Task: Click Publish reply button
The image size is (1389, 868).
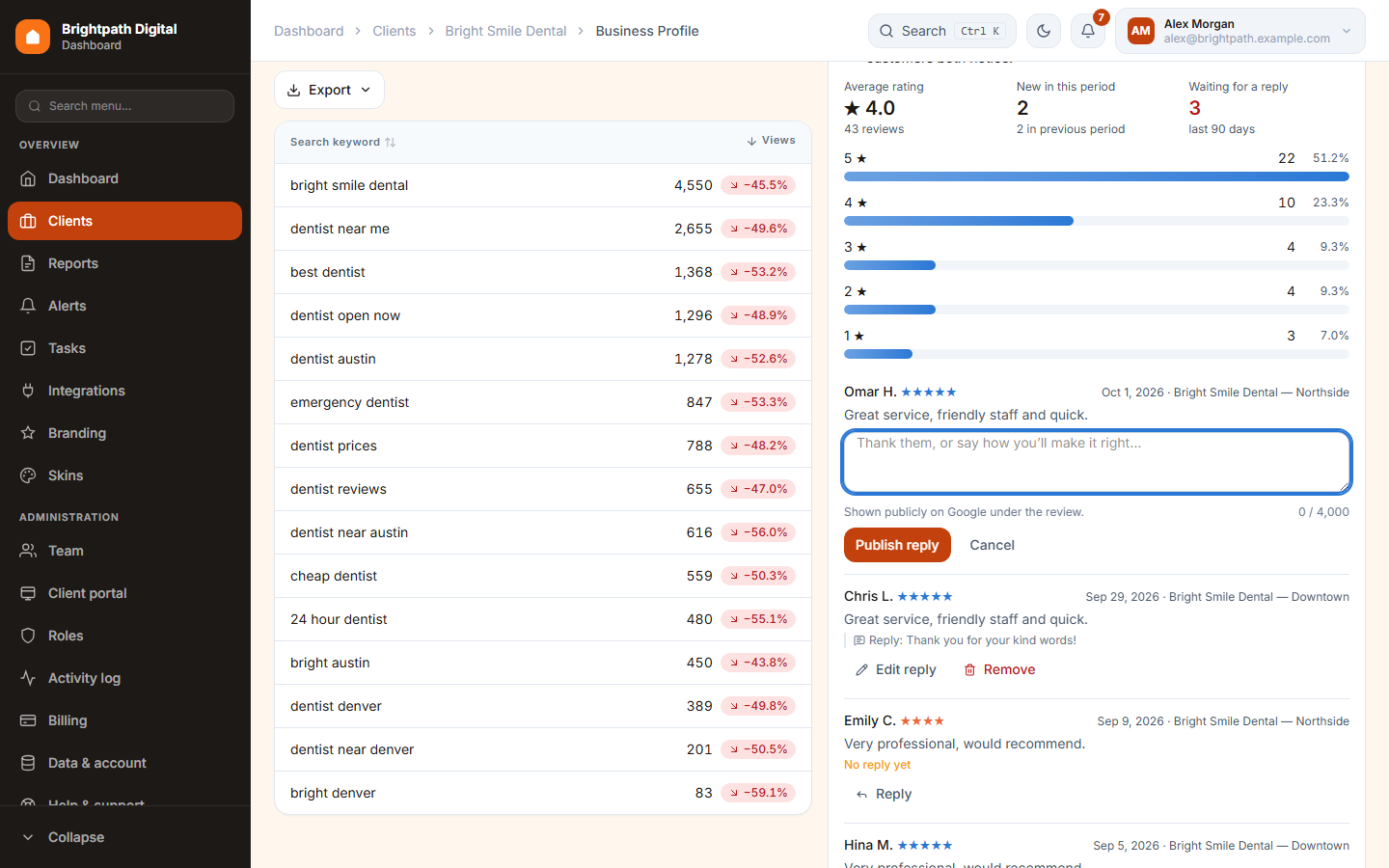Action: pyautogui.click(x=897, y=545)
